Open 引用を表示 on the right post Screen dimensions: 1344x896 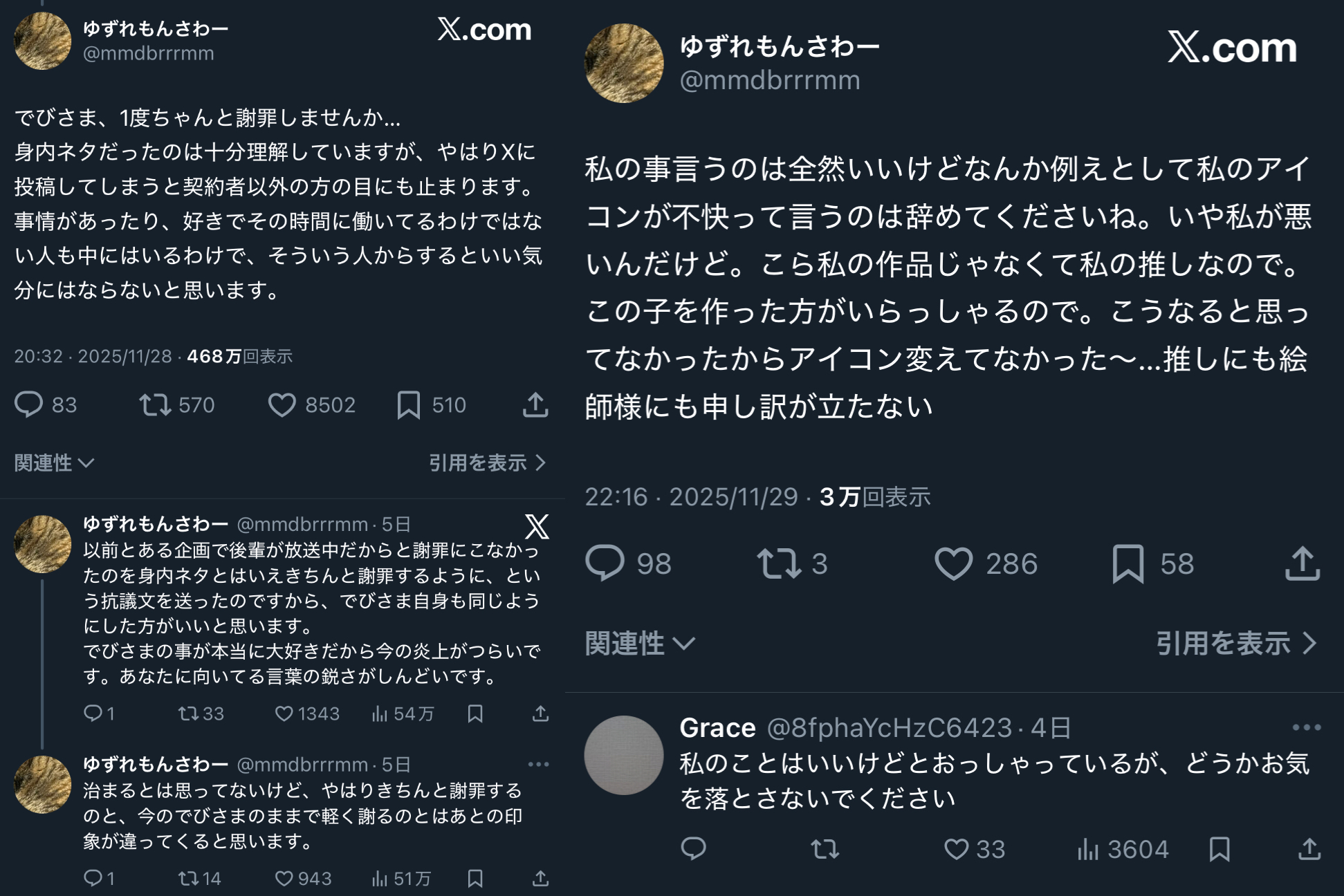click(1236, 644)
